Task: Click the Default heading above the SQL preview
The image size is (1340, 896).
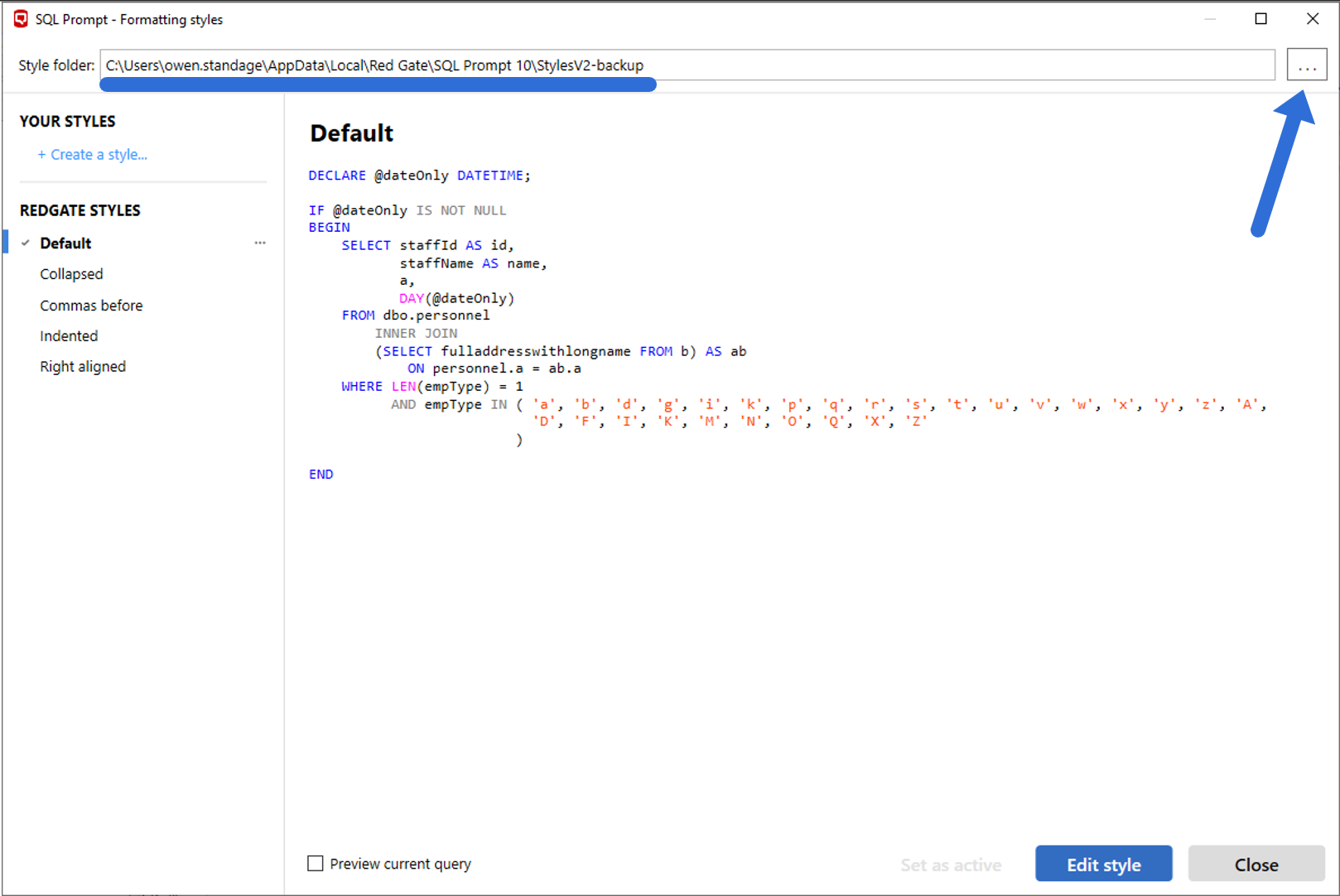Action: [351, 132]
